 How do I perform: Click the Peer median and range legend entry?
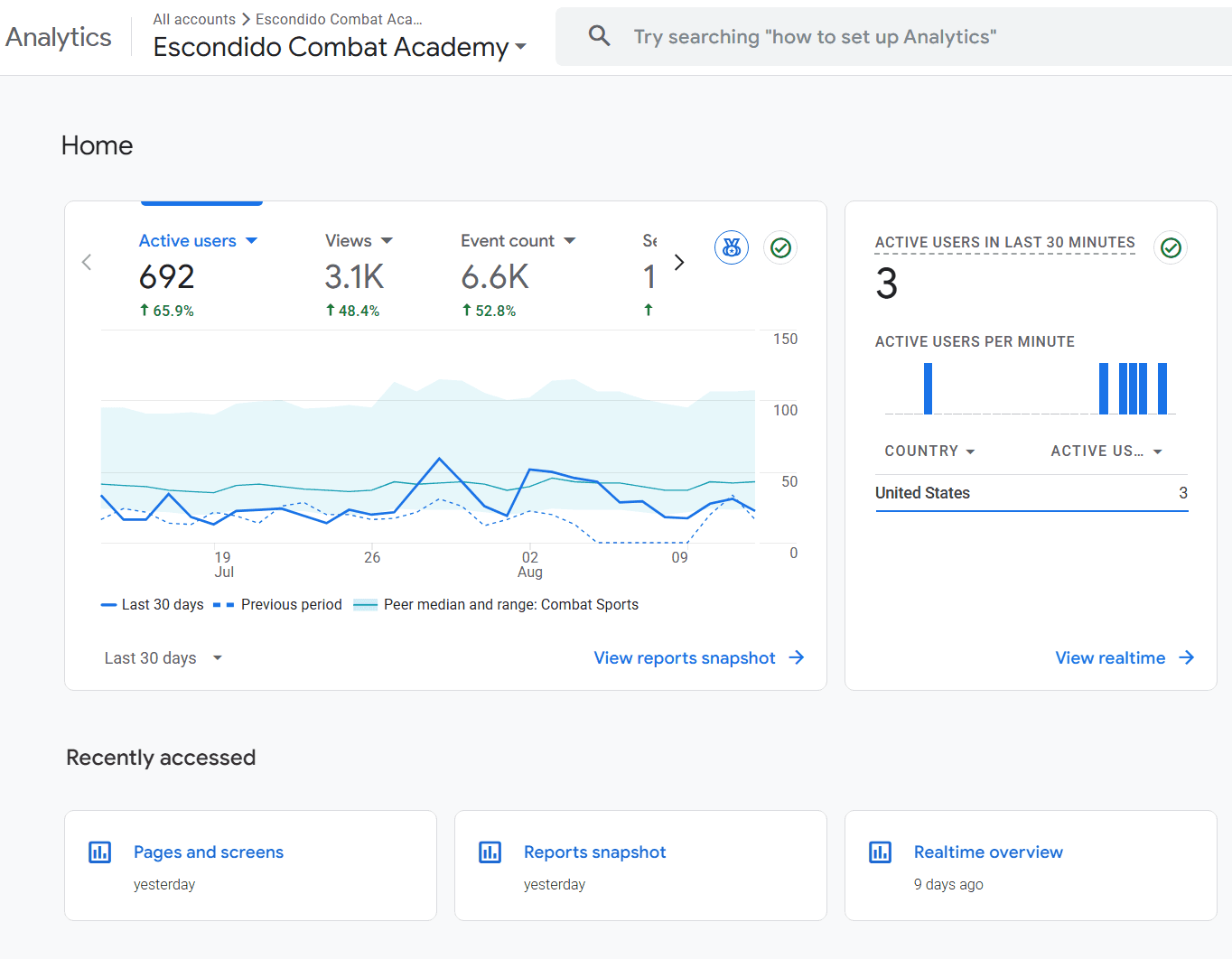495,604
